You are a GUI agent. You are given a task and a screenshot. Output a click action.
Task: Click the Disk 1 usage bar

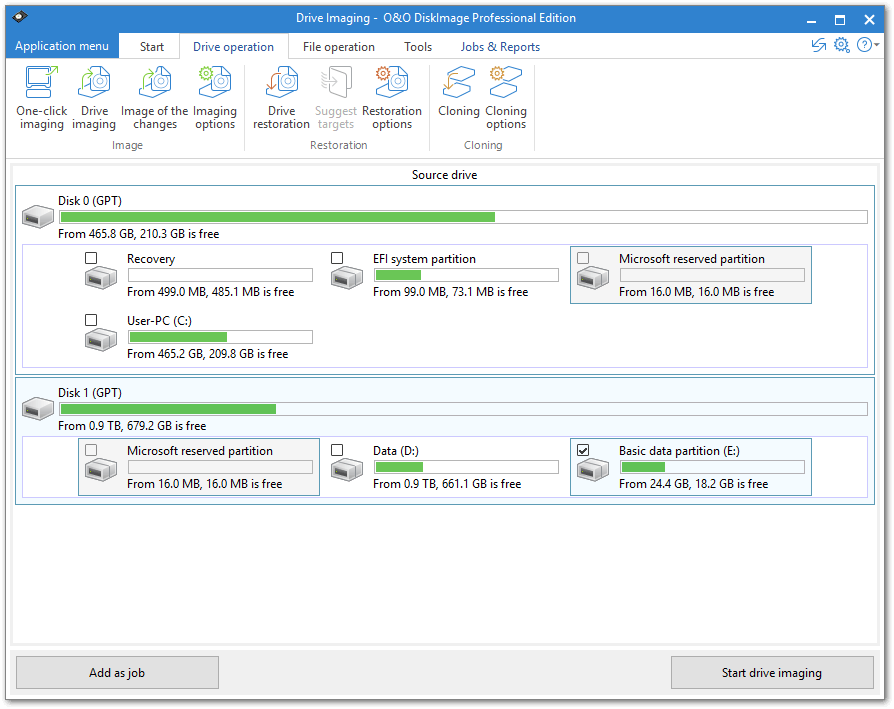(x=464, y=409)
